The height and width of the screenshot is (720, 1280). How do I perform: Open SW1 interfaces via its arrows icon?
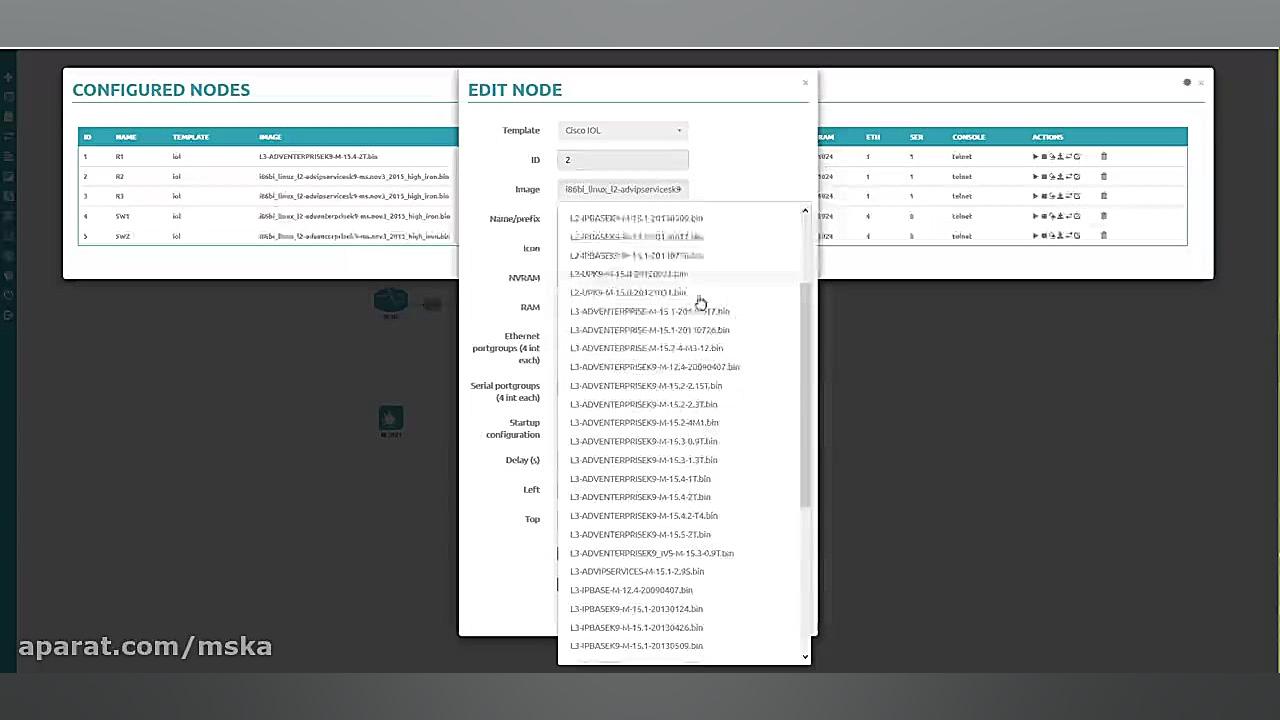1068,216
